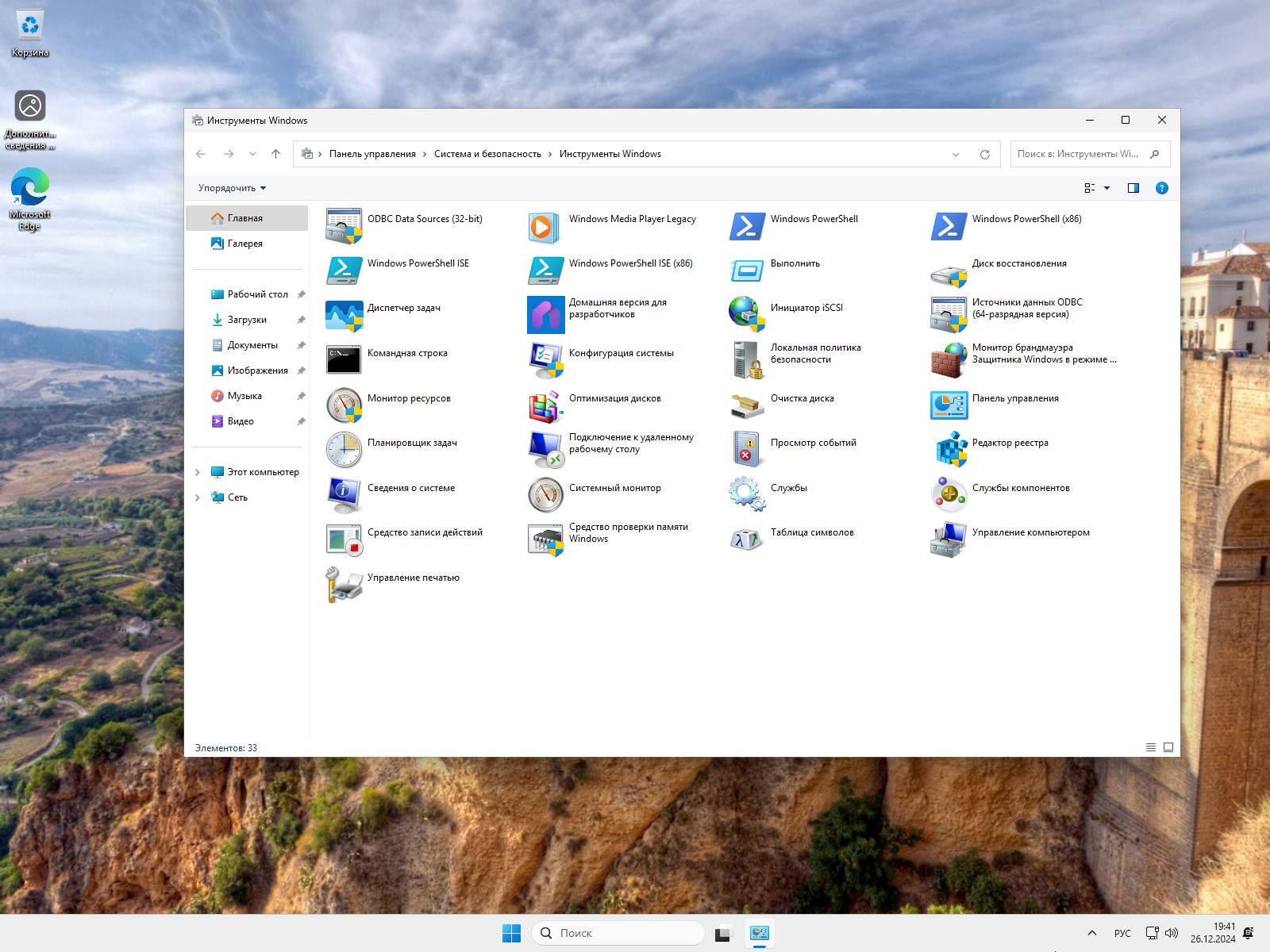This screenshot has height=952, width=1270.
Task: Select the Windows PowerShell icon
Action: [x=747, y=226]
